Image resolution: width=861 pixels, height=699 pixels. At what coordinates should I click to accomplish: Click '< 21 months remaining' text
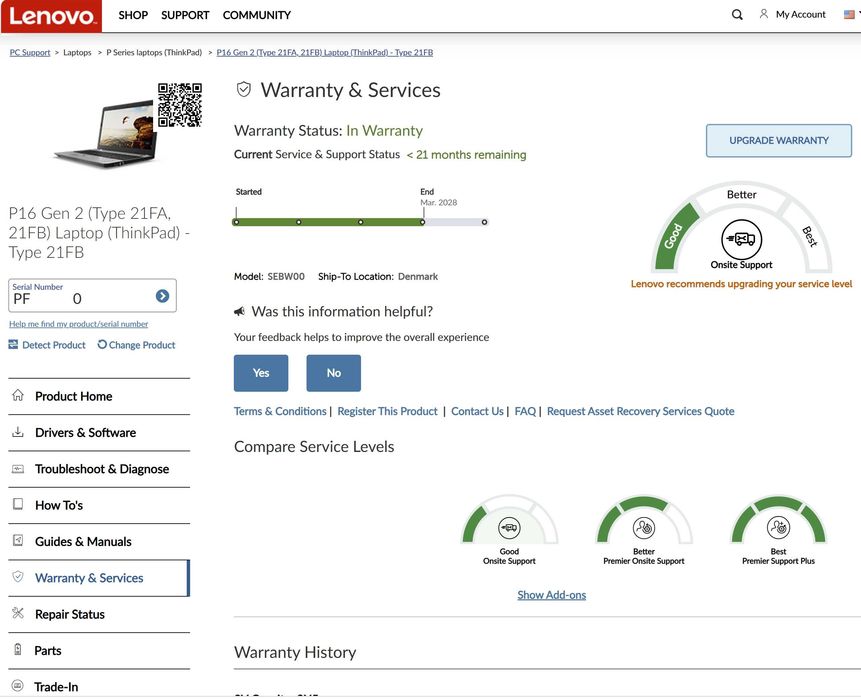pos(466,155)
